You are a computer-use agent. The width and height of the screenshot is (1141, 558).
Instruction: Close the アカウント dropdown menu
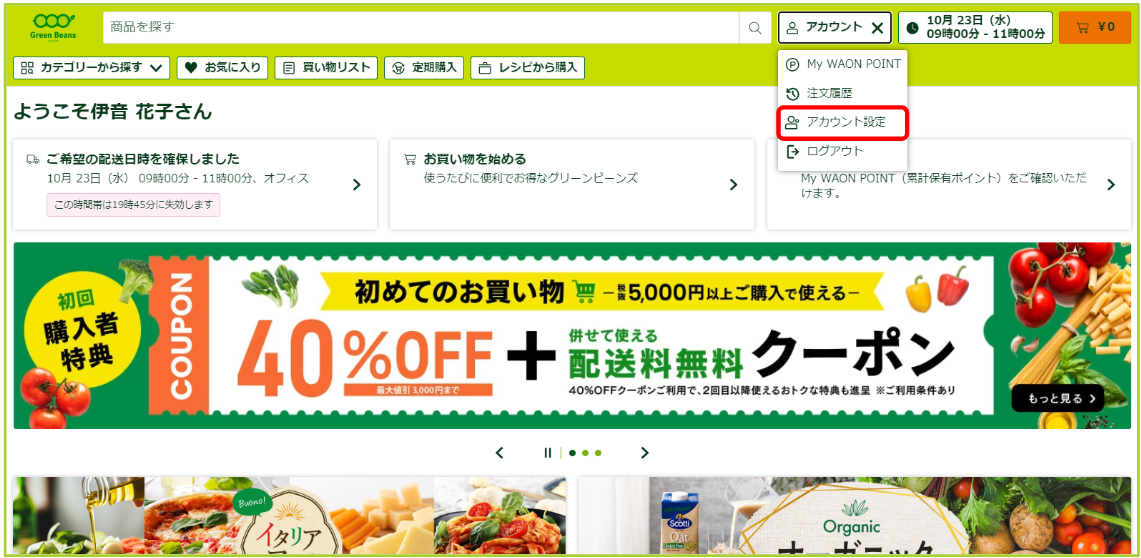pyautogui.click(x=878, y=28)
